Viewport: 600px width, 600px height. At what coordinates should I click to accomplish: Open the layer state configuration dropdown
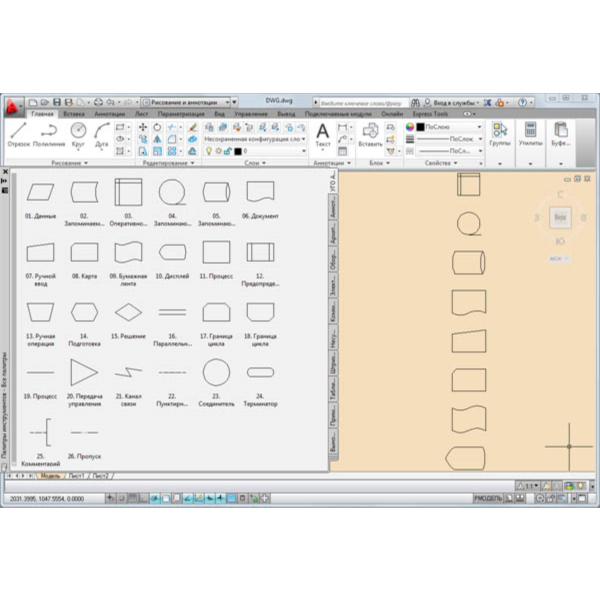tap(255, 139)
